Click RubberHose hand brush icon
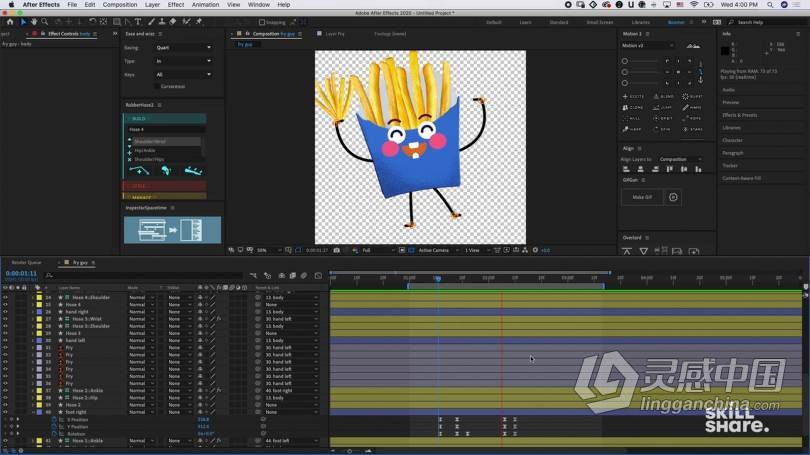This screenshot has width=810, height=455. pyautogui.click(x=193, y=170)
